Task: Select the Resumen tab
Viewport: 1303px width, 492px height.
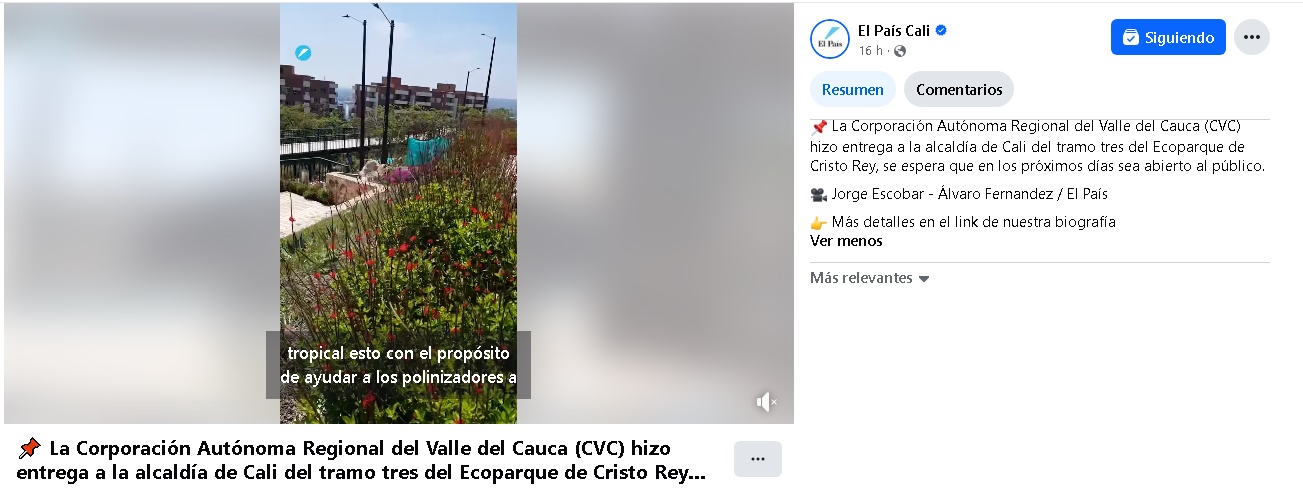Action: pyautogui.click(x=853, y=90)
